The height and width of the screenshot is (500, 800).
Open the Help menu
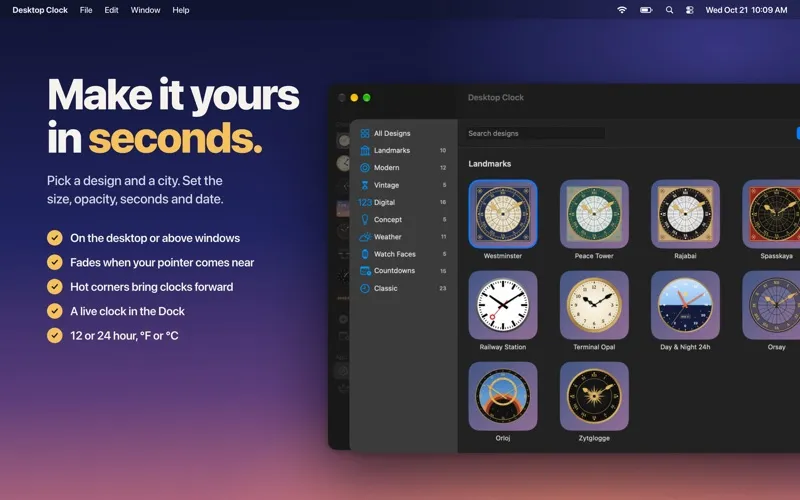coord(181,10)
